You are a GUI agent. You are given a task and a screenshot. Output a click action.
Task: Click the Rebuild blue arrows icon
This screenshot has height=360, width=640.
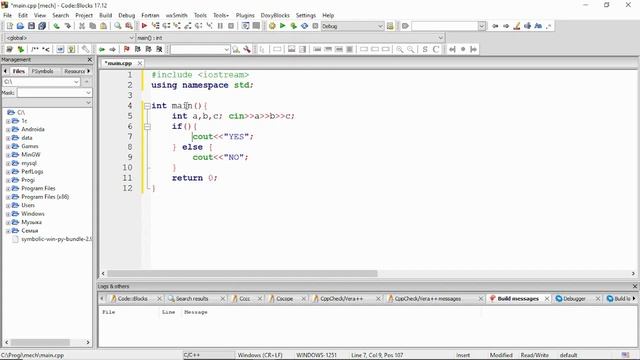tap(304, 26)
